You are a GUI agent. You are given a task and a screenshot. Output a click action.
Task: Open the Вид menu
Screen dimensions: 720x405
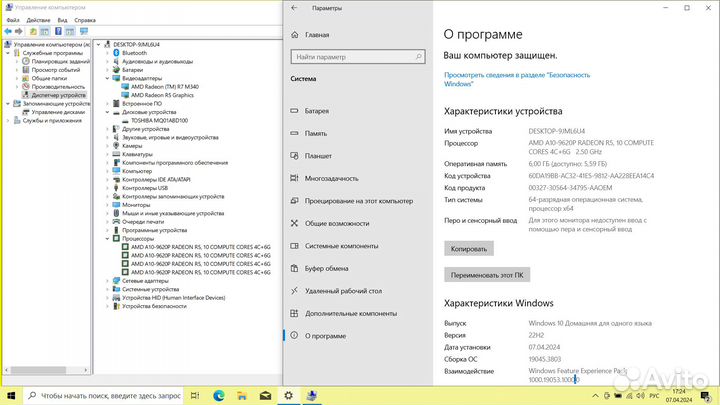click(62, 20)
